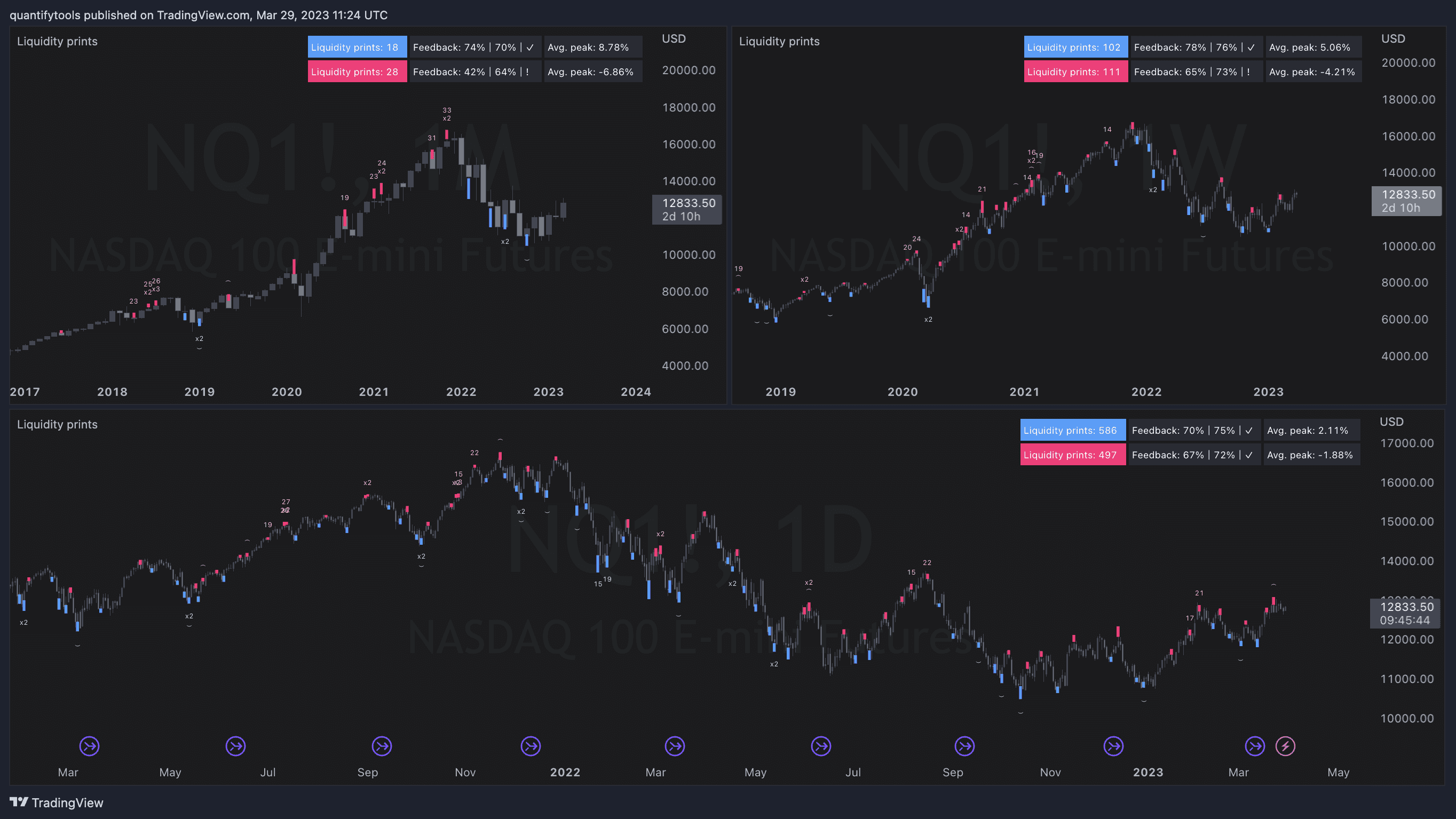The image size is (1456, 819).
Task: Click the lightning bolt event icon
Action: click(x=1285, y=746)
